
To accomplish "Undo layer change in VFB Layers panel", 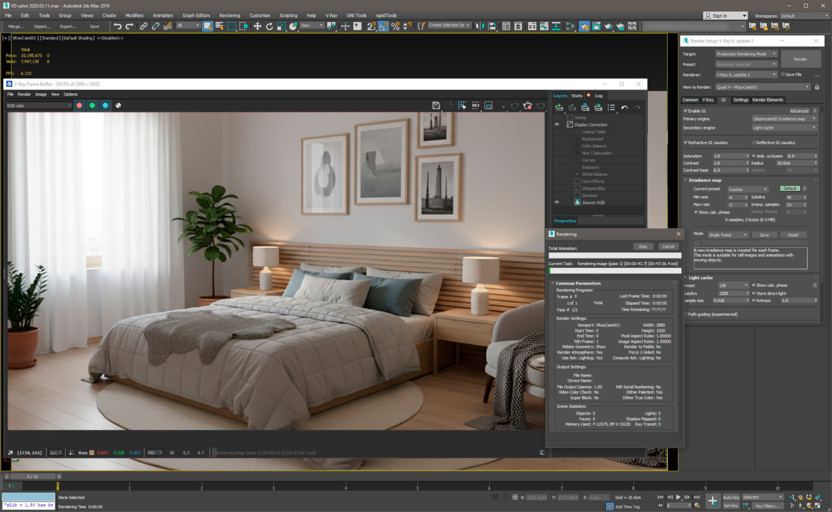I will pos(624,107).
